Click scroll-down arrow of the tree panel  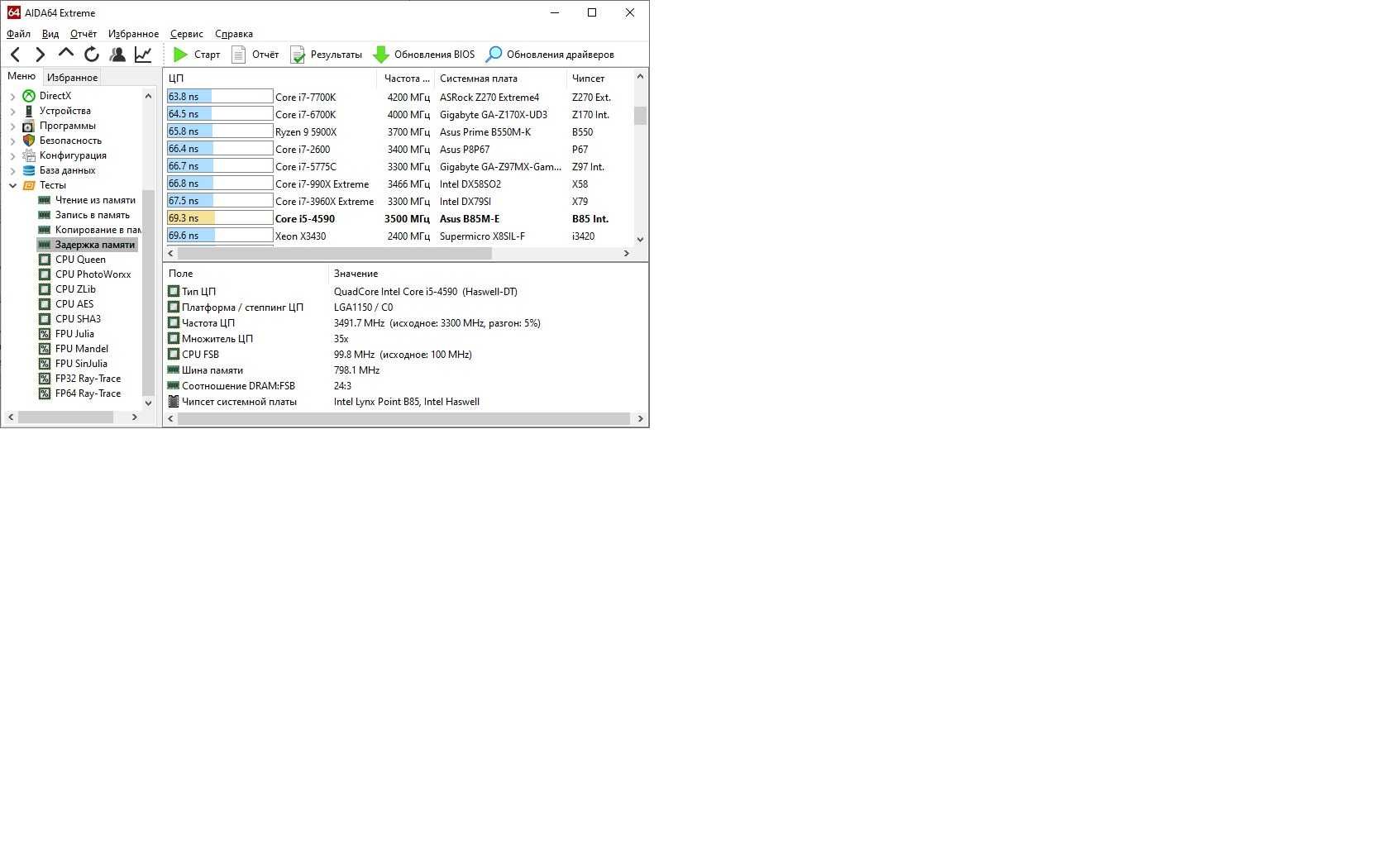click(x=148, y=403)
